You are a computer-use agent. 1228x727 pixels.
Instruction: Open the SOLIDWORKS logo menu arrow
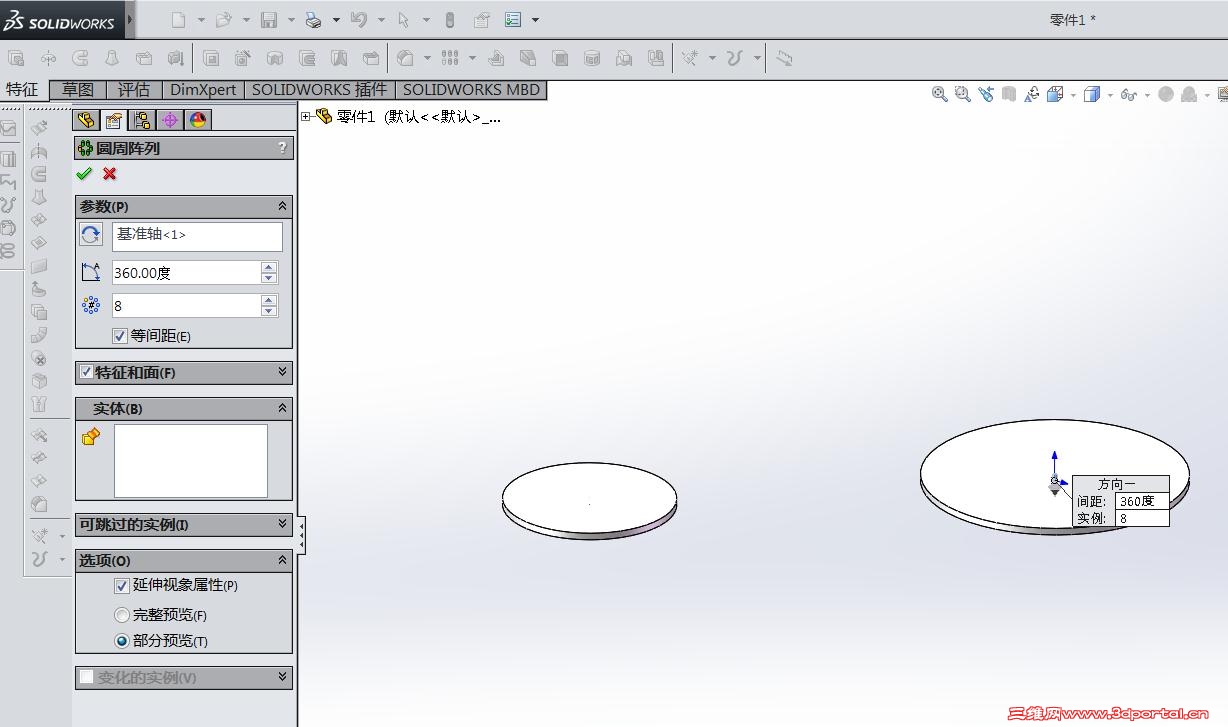click(x=131, y=19)
